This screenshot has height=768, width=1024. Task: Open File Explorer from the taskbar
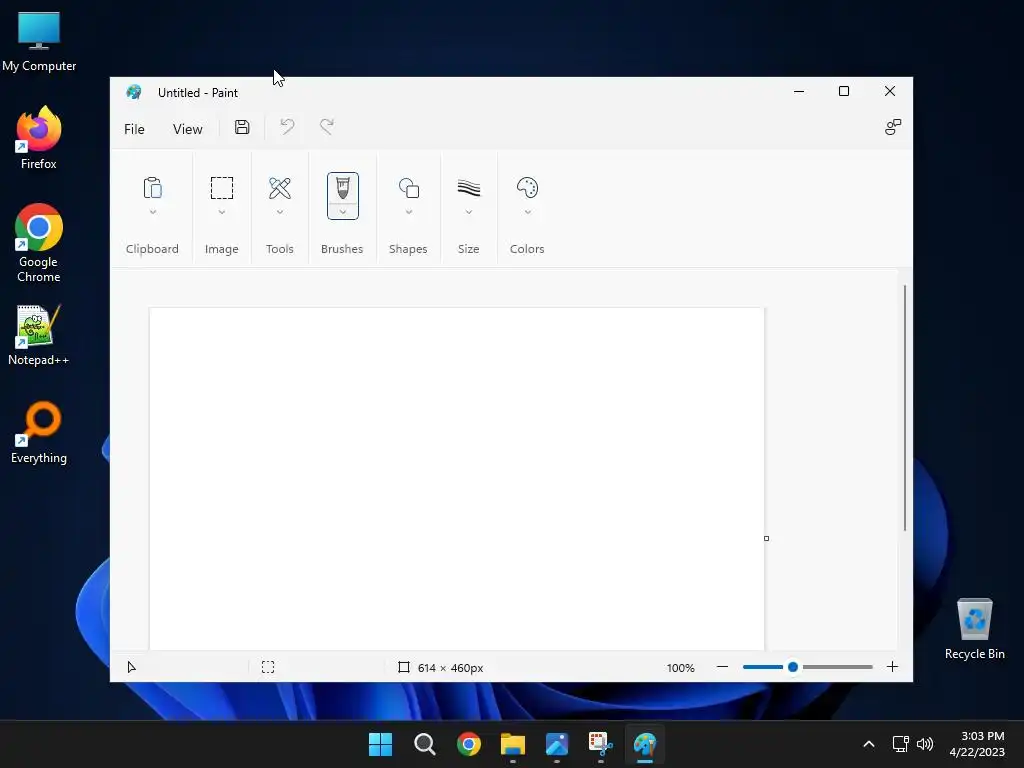(x=513, y=744)
